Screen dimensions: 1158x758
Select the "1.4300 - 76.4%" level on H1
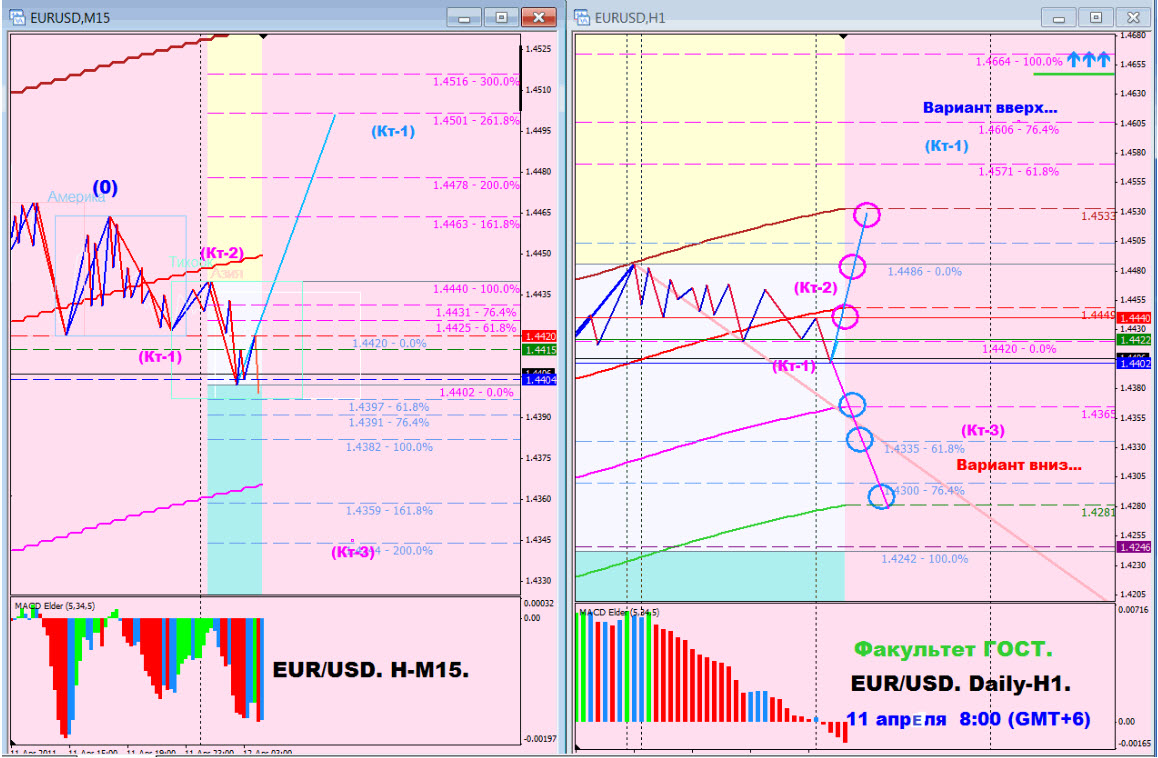(x=925, y=490)
